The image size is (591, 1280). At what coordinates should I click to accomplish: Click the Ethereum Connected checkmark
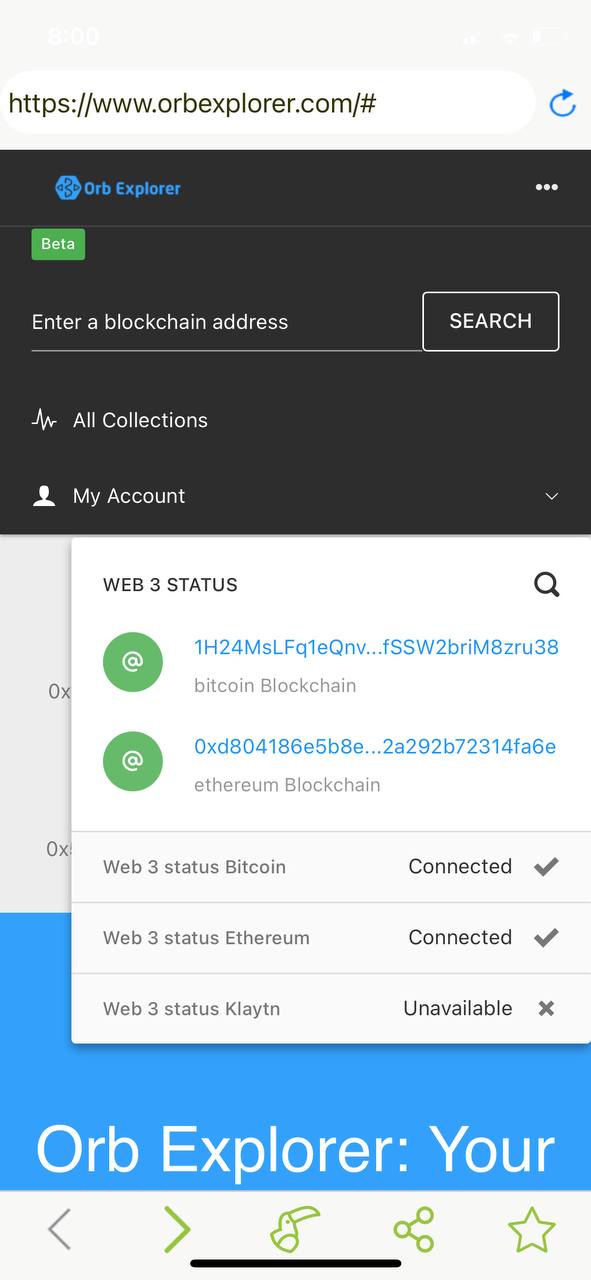click(x=546, y=938)
